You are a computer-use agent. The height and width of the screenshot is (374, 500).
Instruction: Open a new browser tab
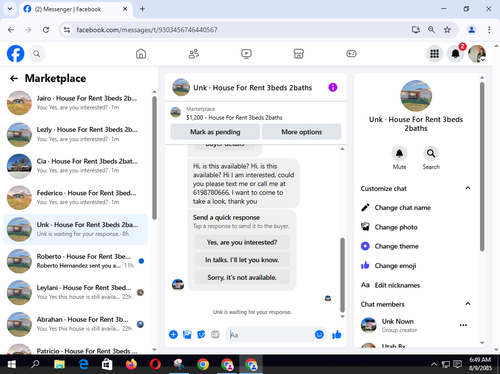(142, 9)
